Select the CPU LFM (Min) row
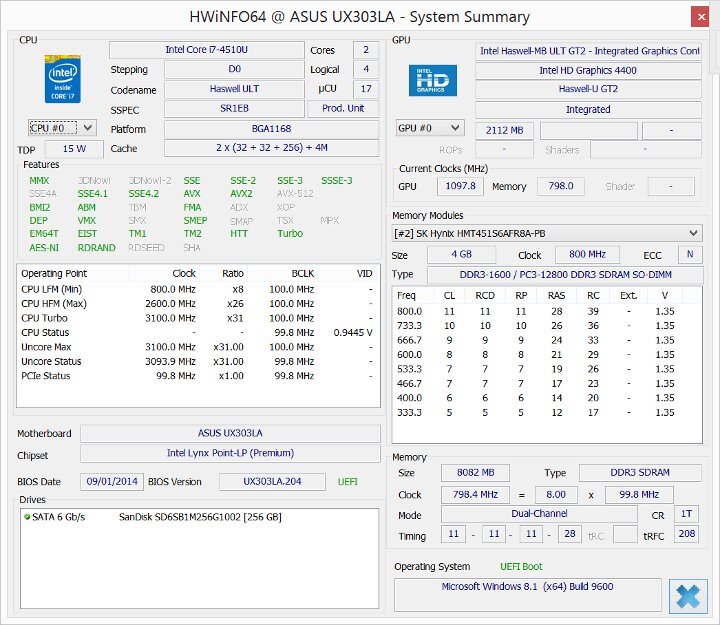 click(x=197, y=289)
